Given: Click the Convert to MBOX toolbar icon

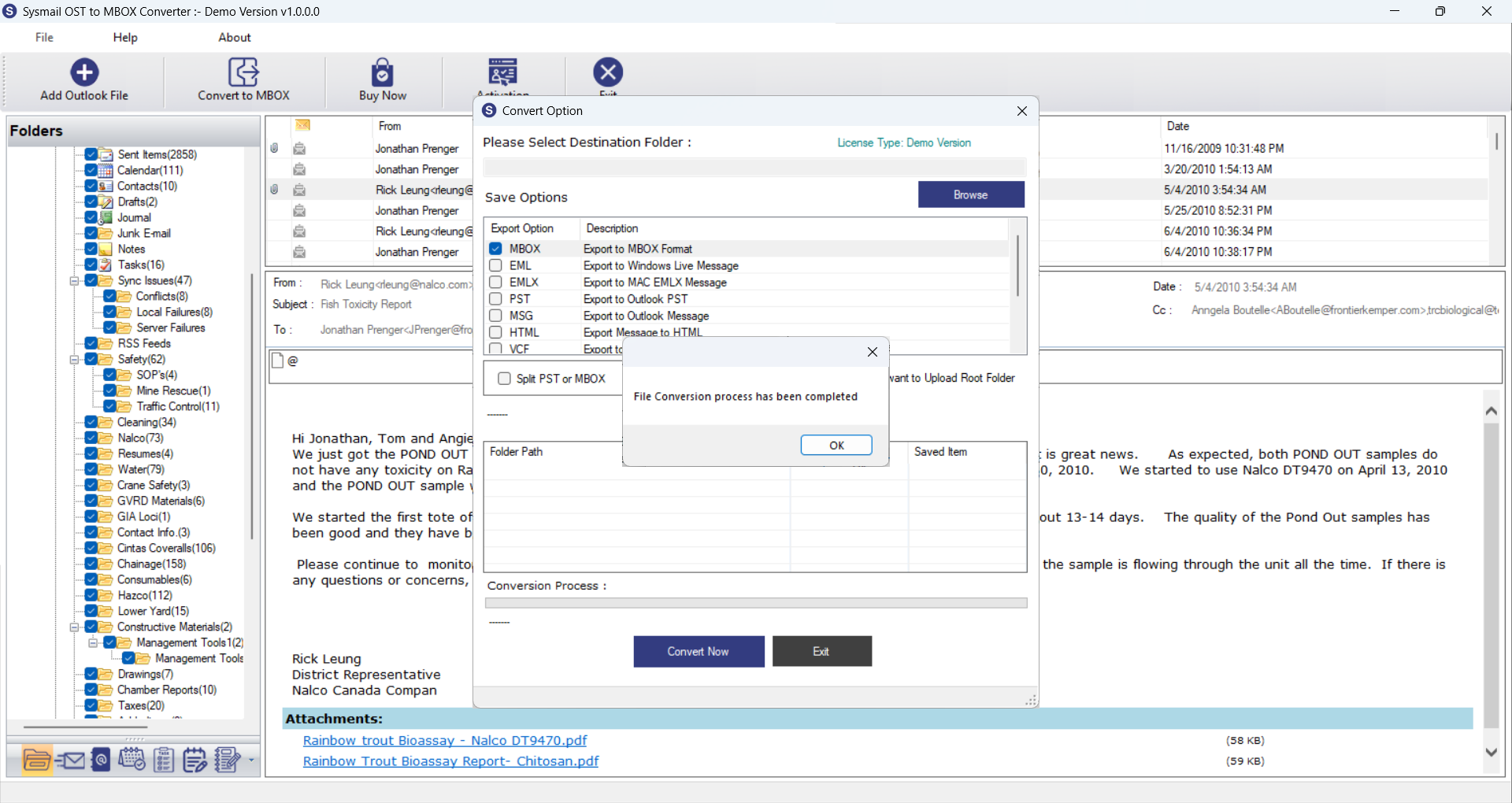Looking at the screenshot, I should pos(243,72).
